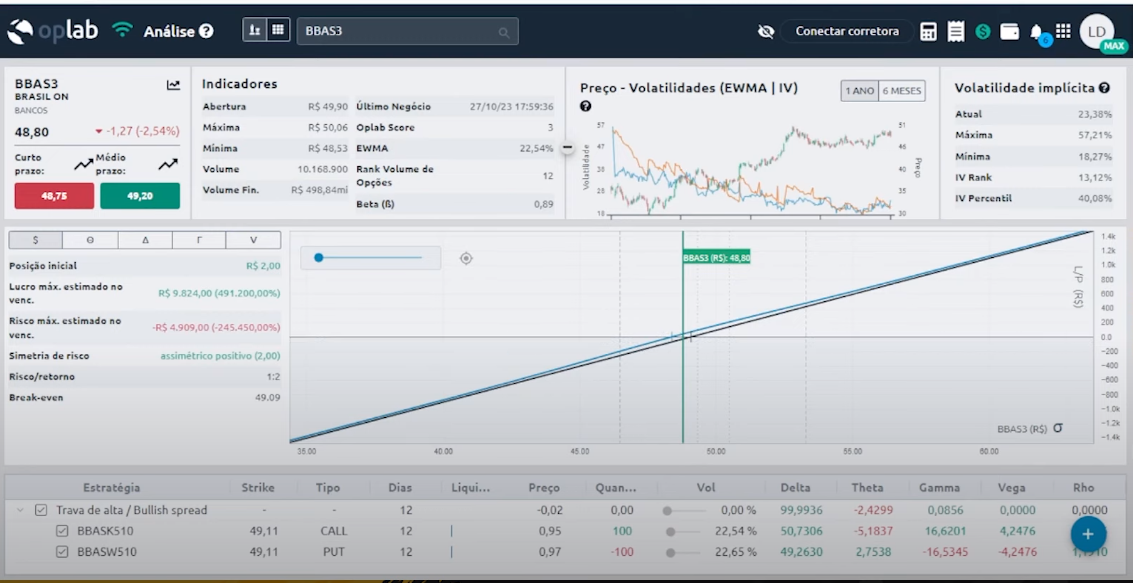
Task: Open the apps grid menu icon
Action: pyautogui.click(x=1063, y=31)
